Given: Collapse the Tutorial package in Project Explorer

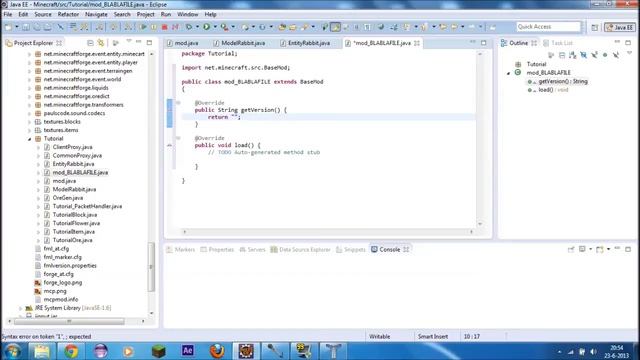Looking at the screenshot, I should (29, 139).
